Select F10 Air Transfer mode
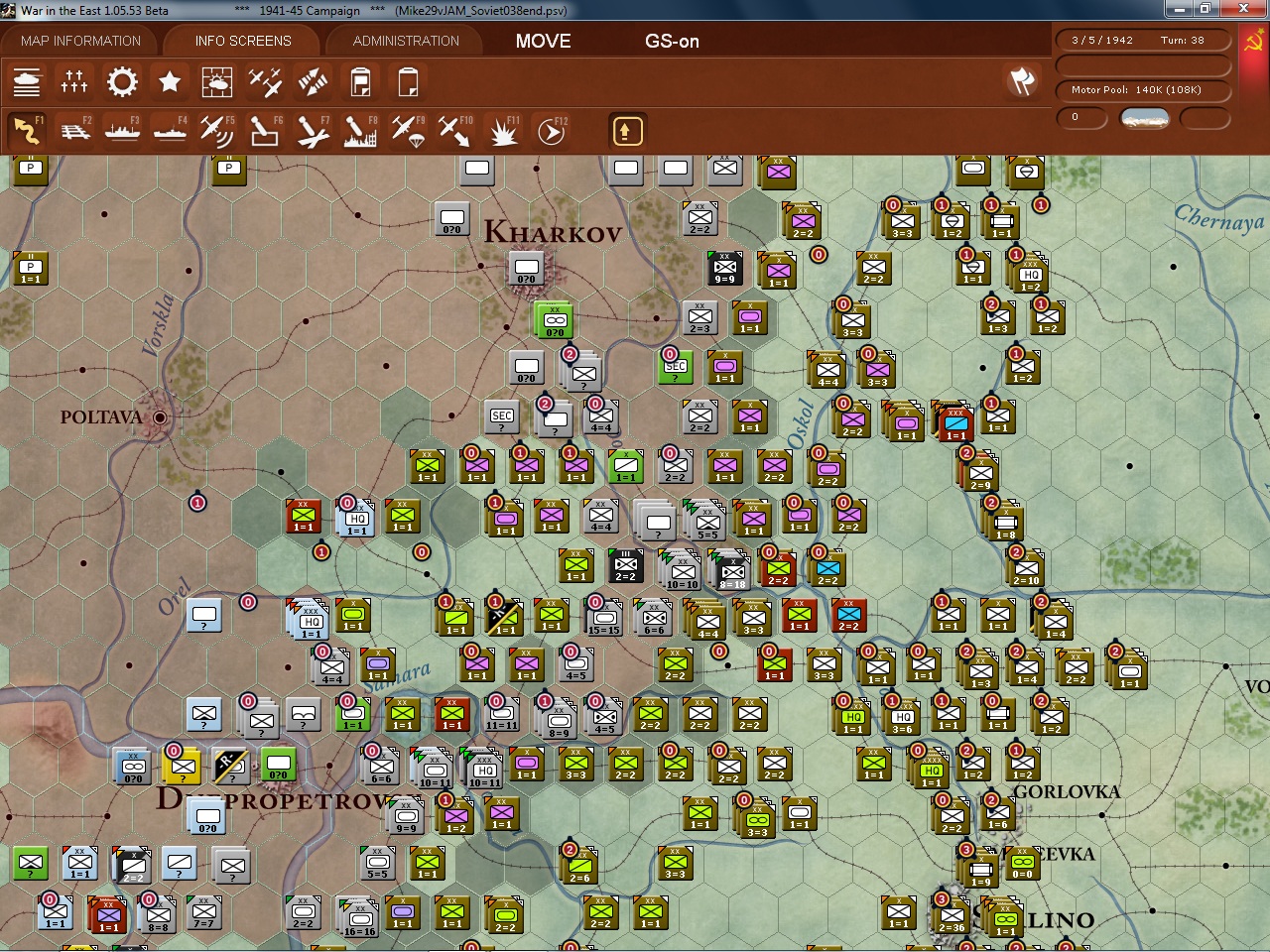 click(455, 131)
